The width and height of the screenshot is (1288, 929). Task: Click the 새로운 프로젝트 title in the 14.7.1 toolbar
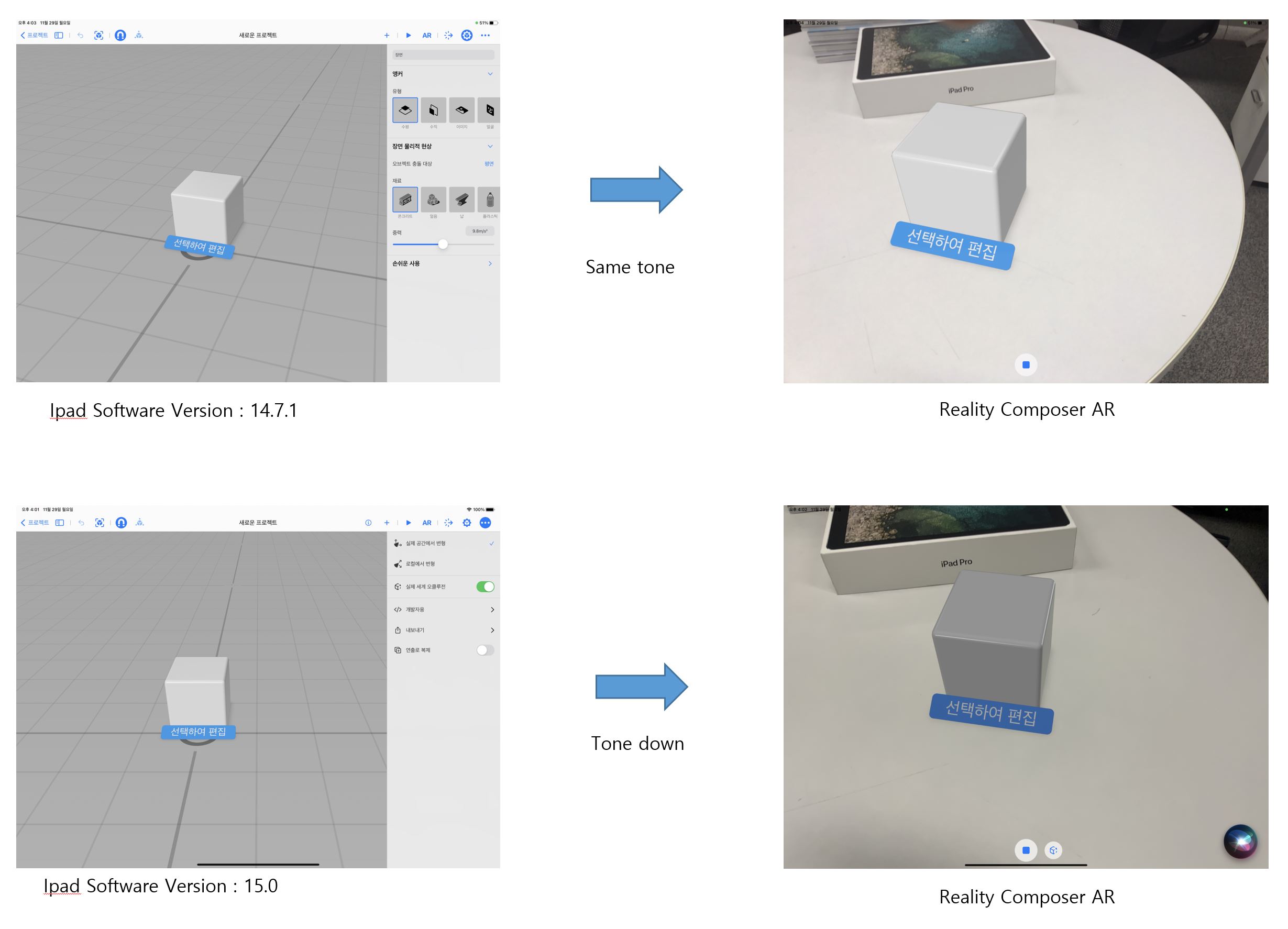pyautogui.click(x=258, y=35)
